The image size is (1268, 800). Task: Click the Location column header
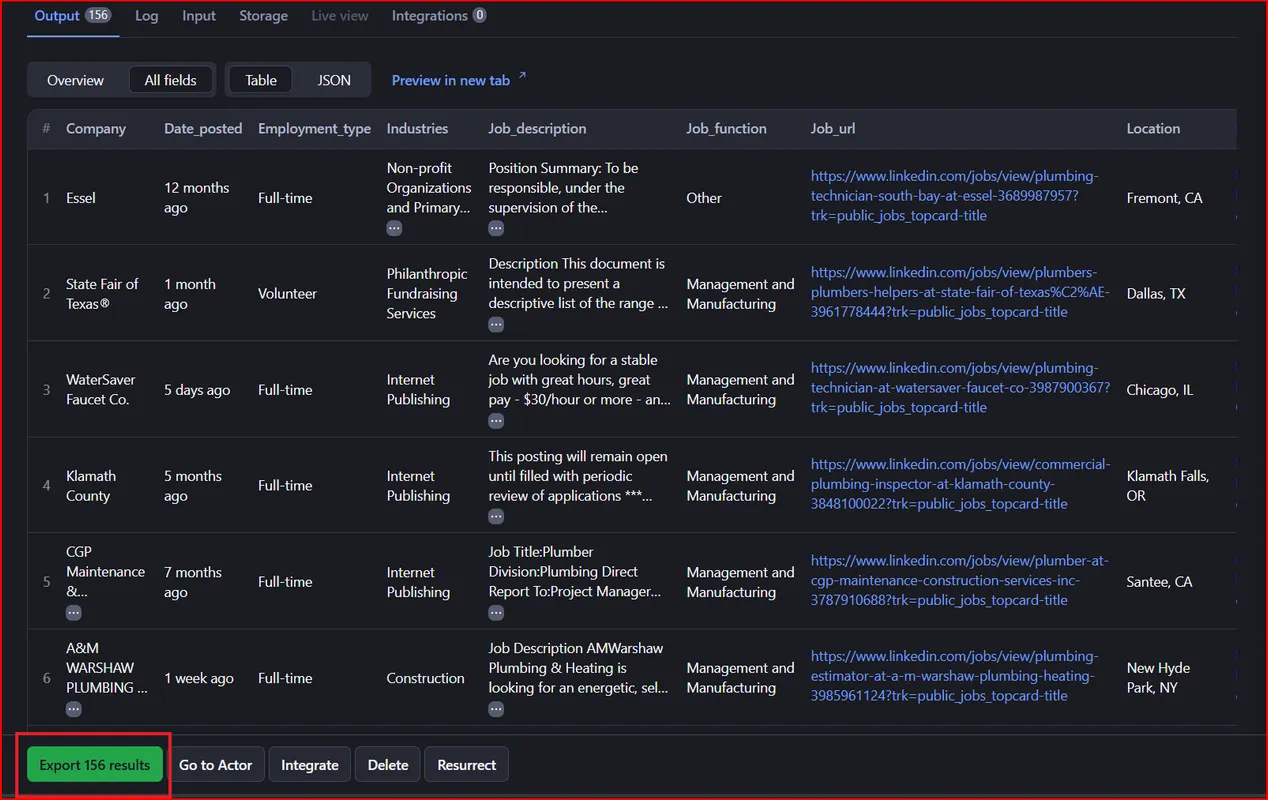tap(1153, 128)
